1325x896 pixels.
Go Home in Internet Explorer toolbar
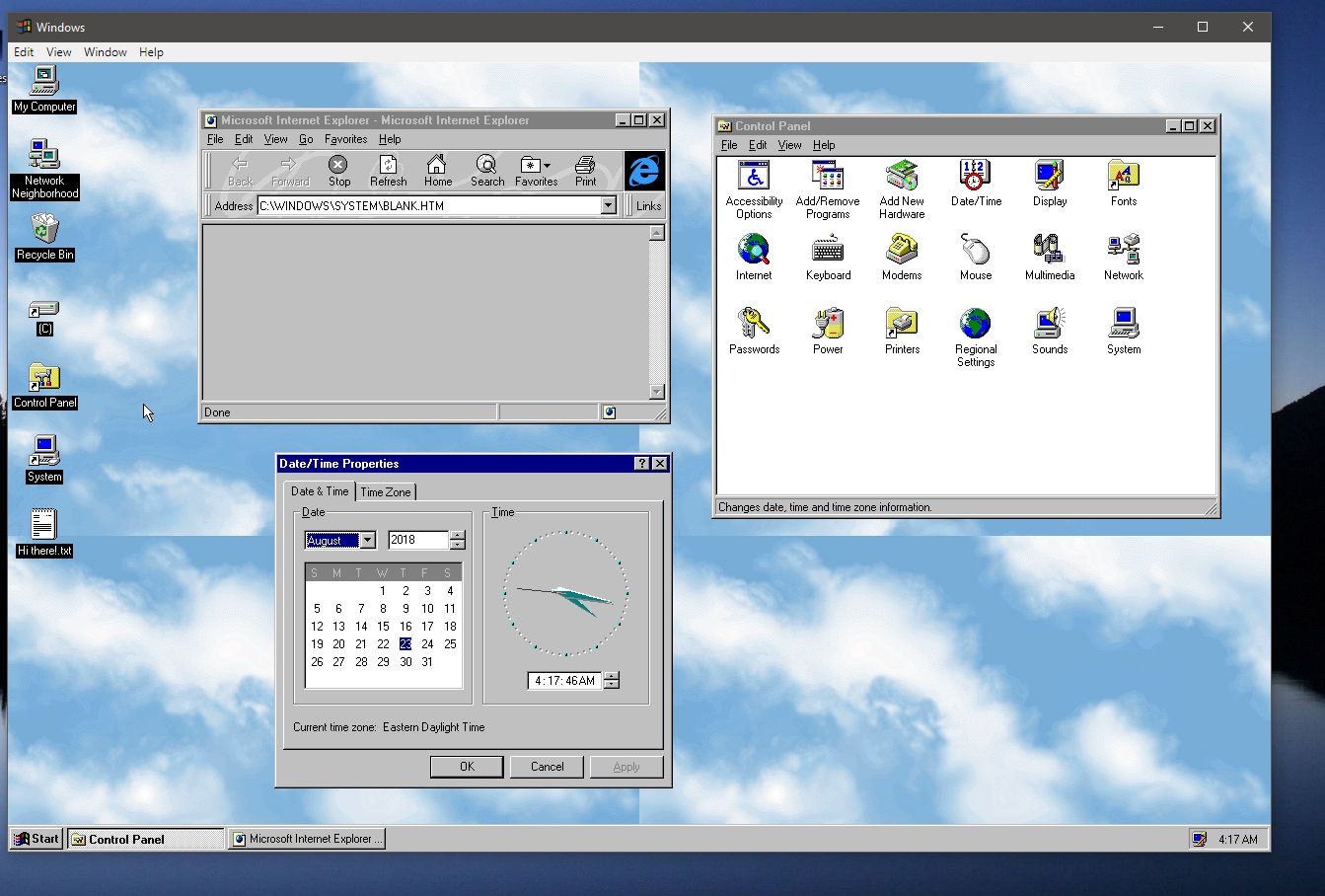(437, 171)
